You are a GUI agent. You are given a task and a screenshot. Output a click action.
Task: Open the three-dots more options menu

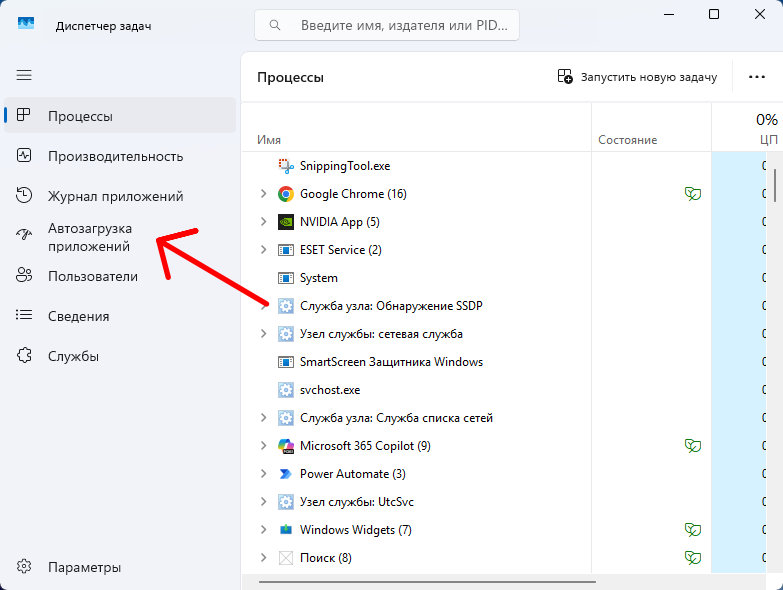point(757,77)
